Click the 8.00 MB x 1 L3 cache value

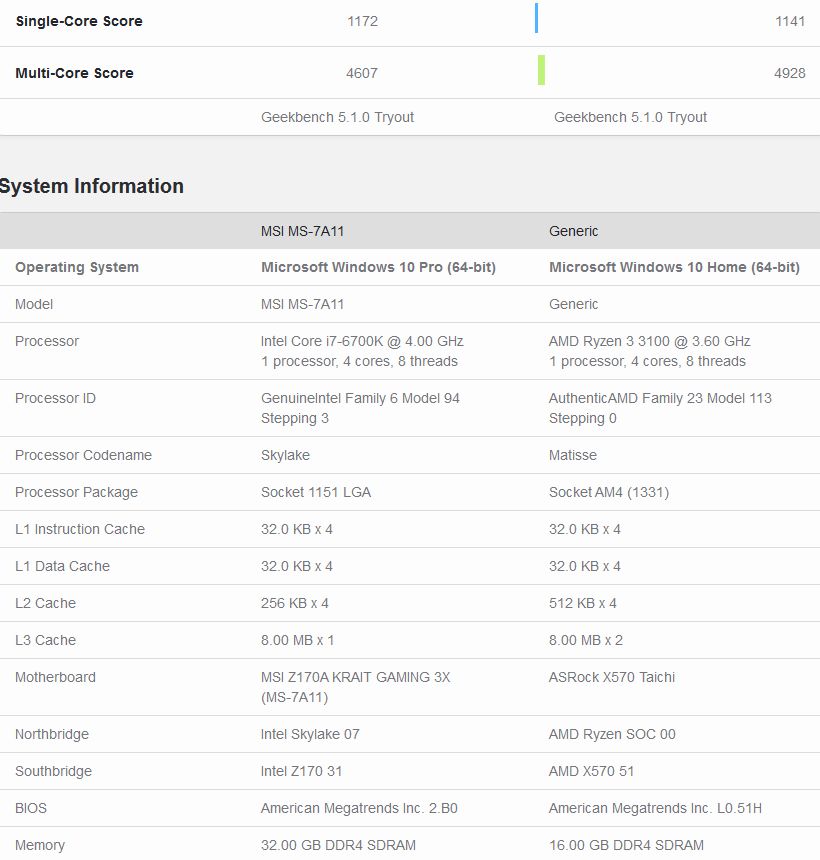click(297, 640)
